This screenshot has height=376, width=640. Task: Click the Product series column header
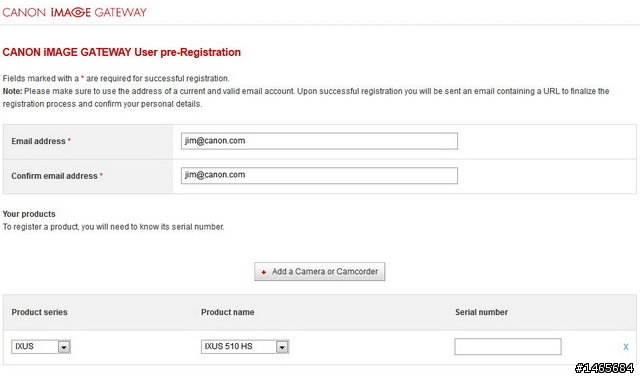[x=40, y=312]
